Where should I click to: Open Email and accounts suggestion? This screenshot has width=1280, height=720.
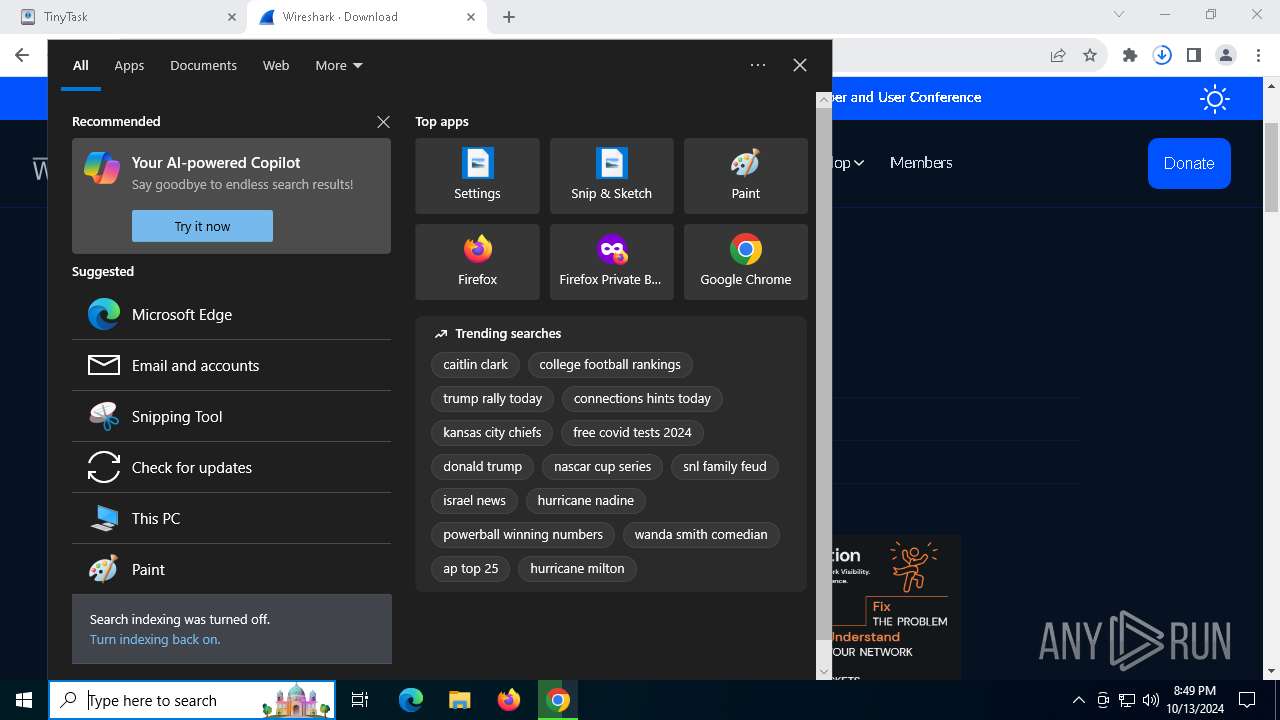click(231, 365)
